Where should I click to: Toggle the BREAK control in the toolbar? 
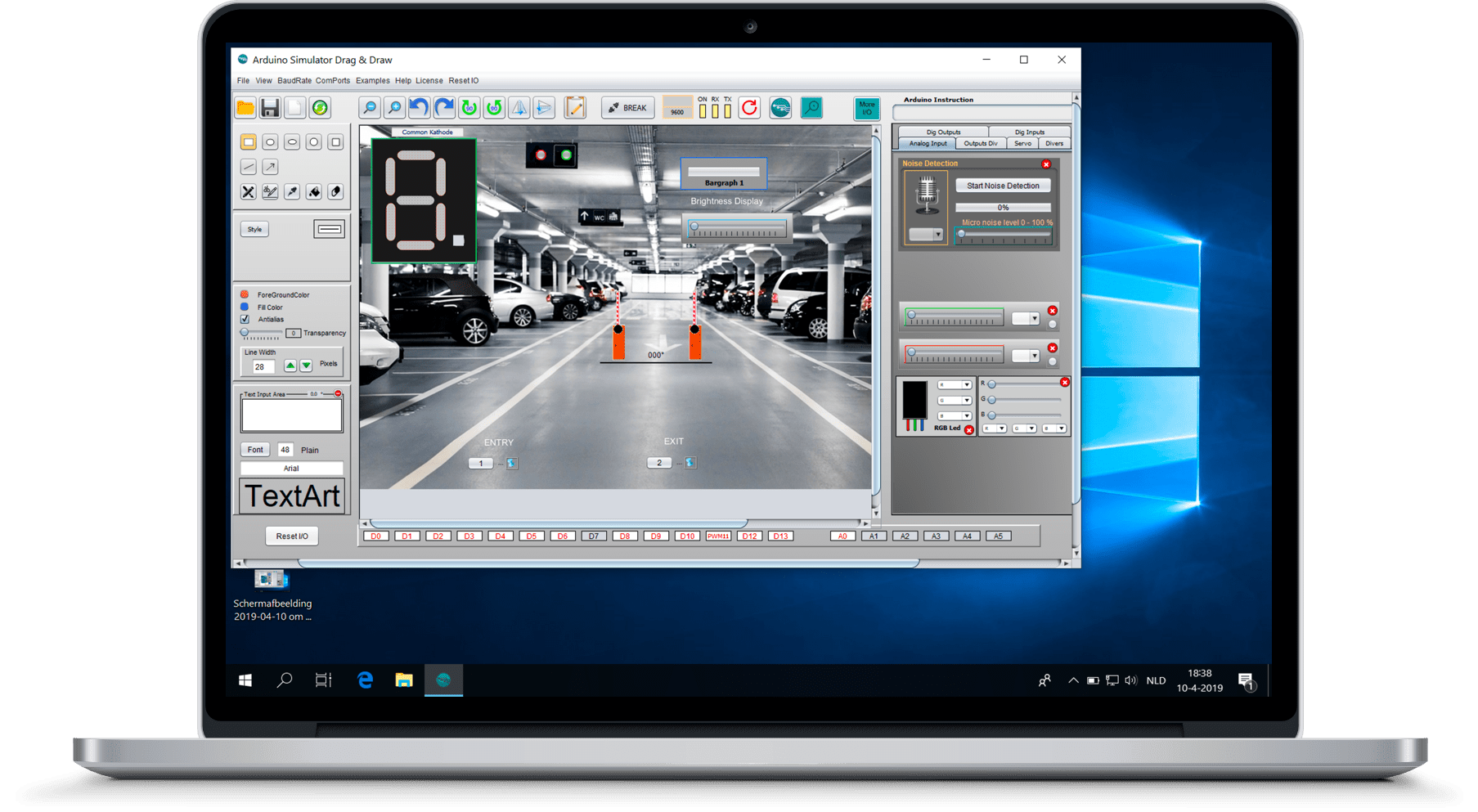click(627, 107)
